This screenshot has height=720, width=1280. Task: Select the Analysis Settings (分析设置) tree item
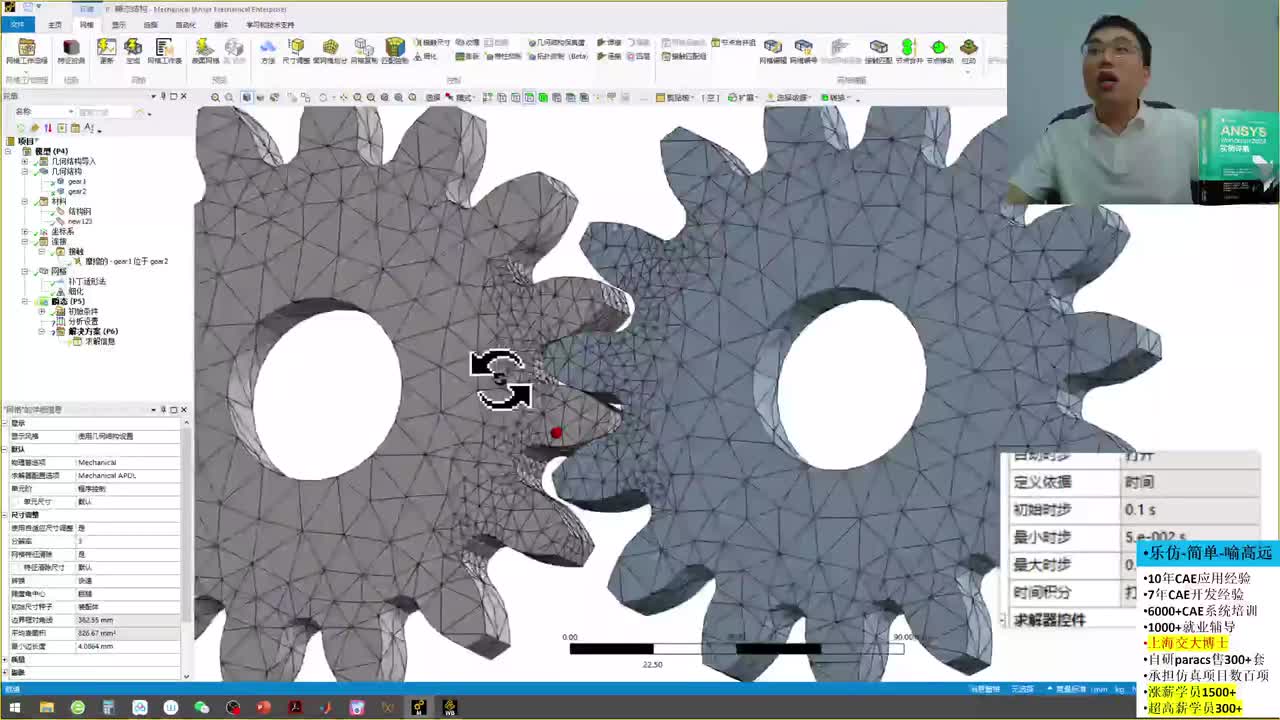coord(83,321)
